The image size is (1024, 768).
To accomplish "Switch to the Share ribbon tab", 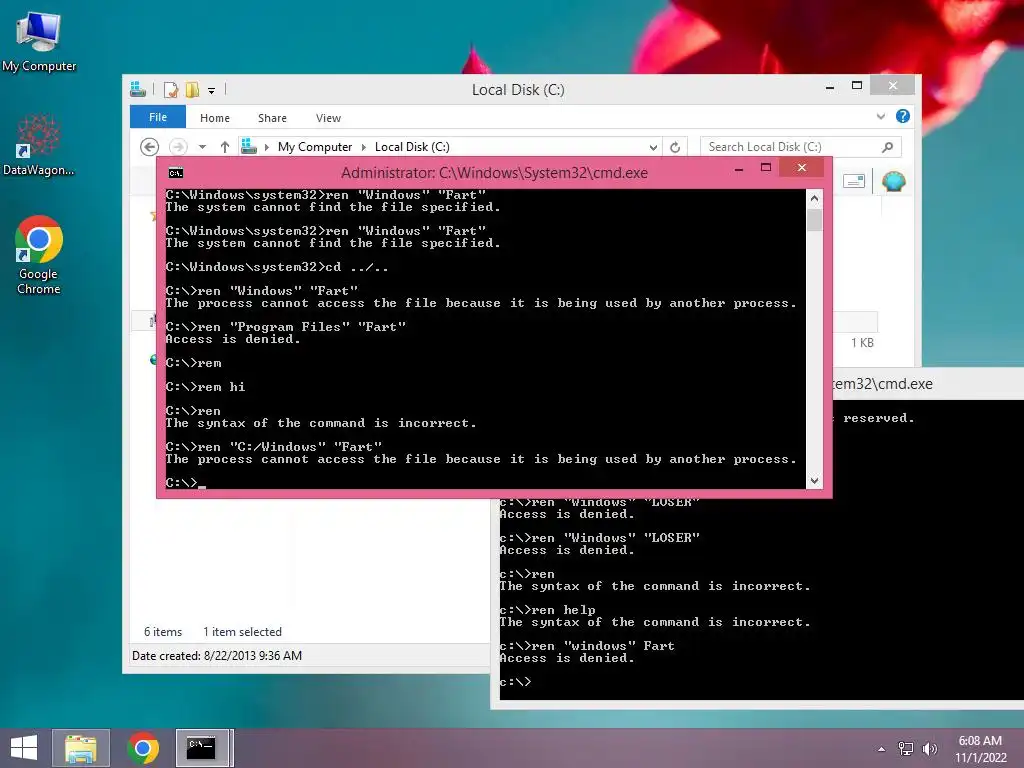I will coord(272,118).
